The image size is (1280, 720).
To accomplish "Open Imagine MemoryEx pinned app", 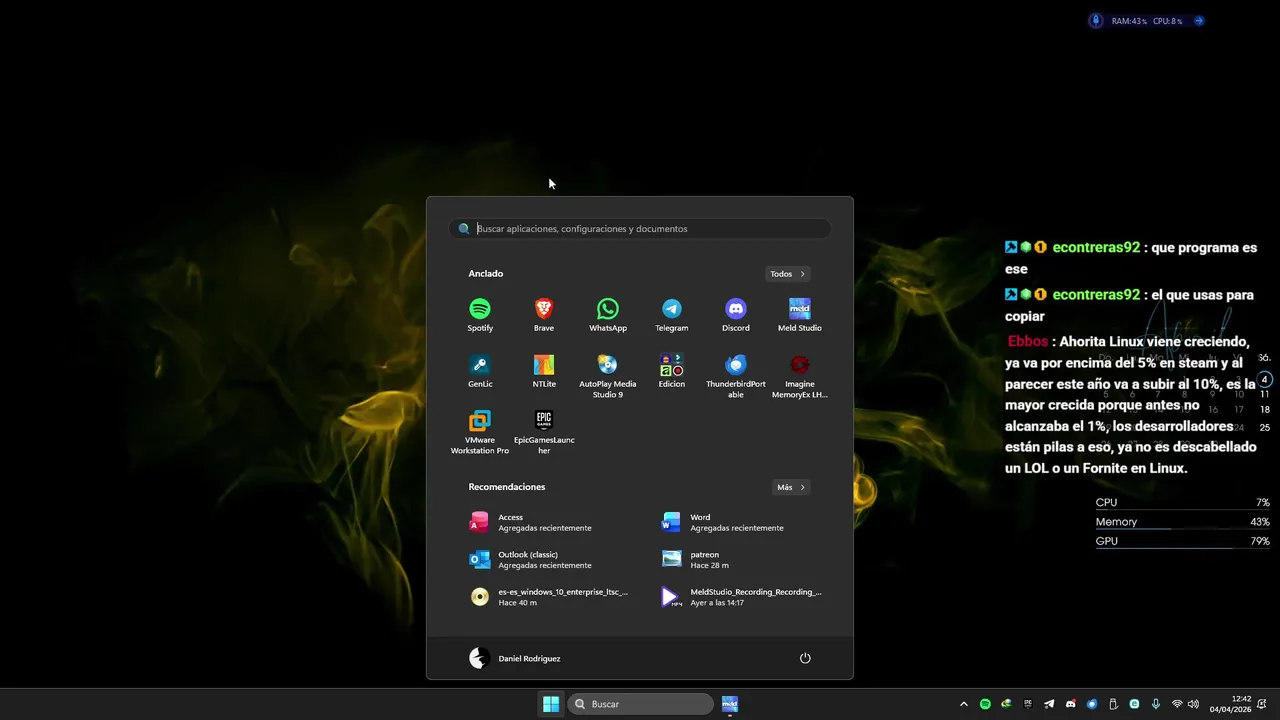I will coord(800,376).
